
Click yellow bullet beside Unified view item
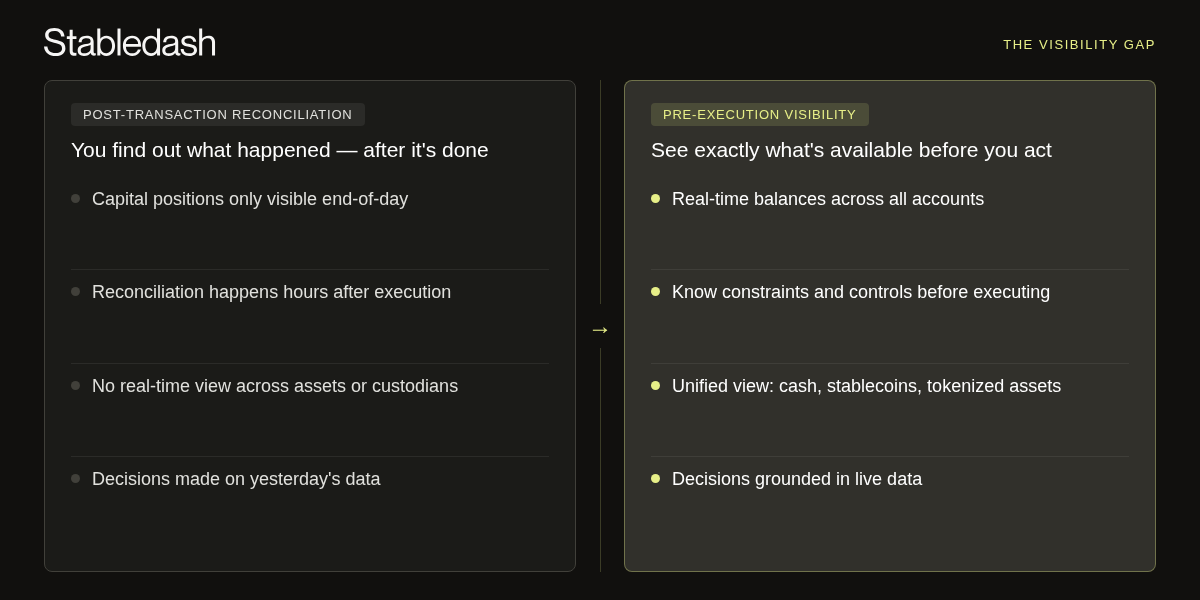coord(655,386)
